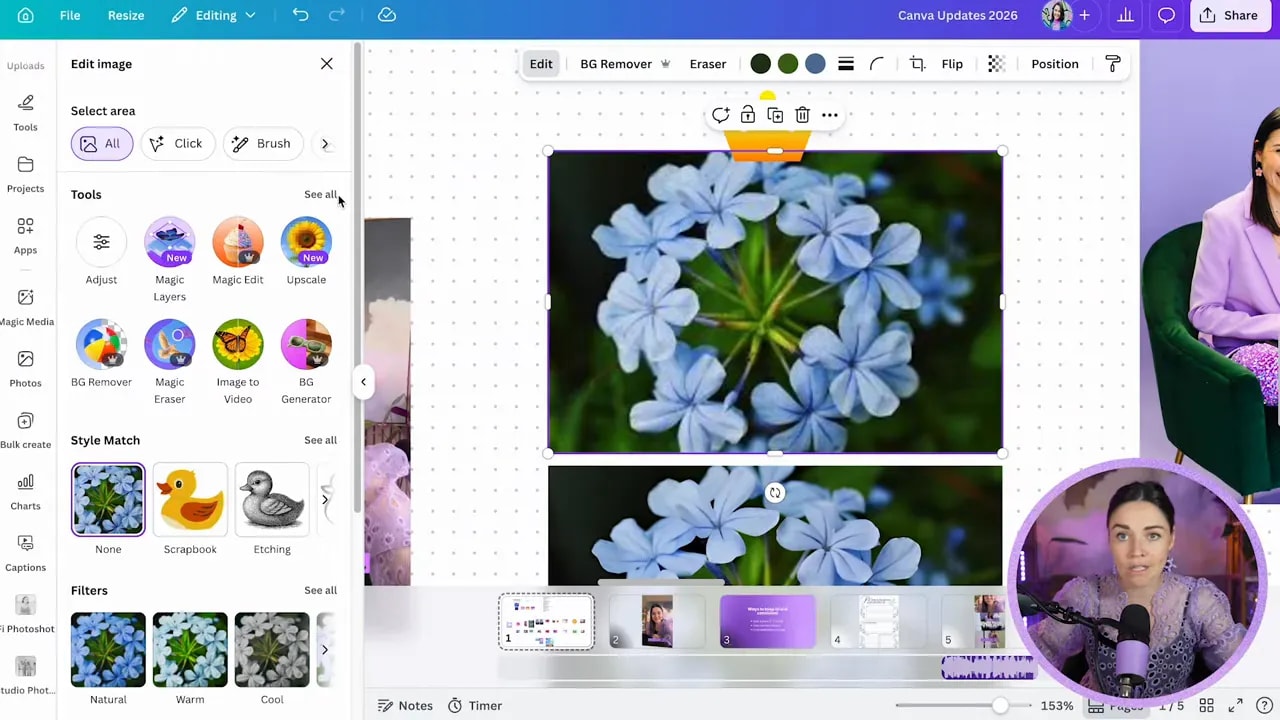Pick the blue color swatch
The height and width of the screenshot is (720, 1280).
point(815,64)
